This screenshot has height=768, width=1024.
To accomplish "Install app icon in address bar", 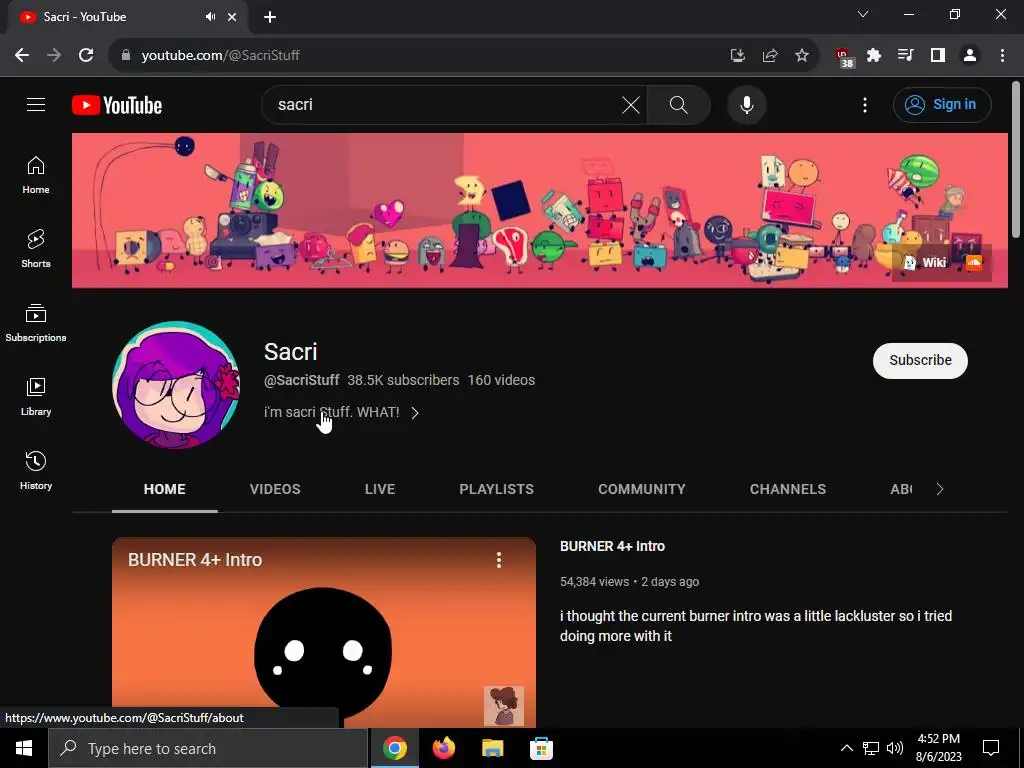I will coord(738,56).
